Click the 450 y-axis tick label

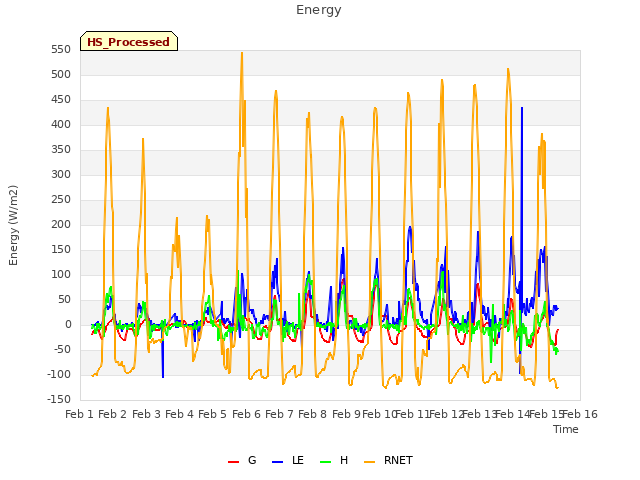[x=61, y=100]
